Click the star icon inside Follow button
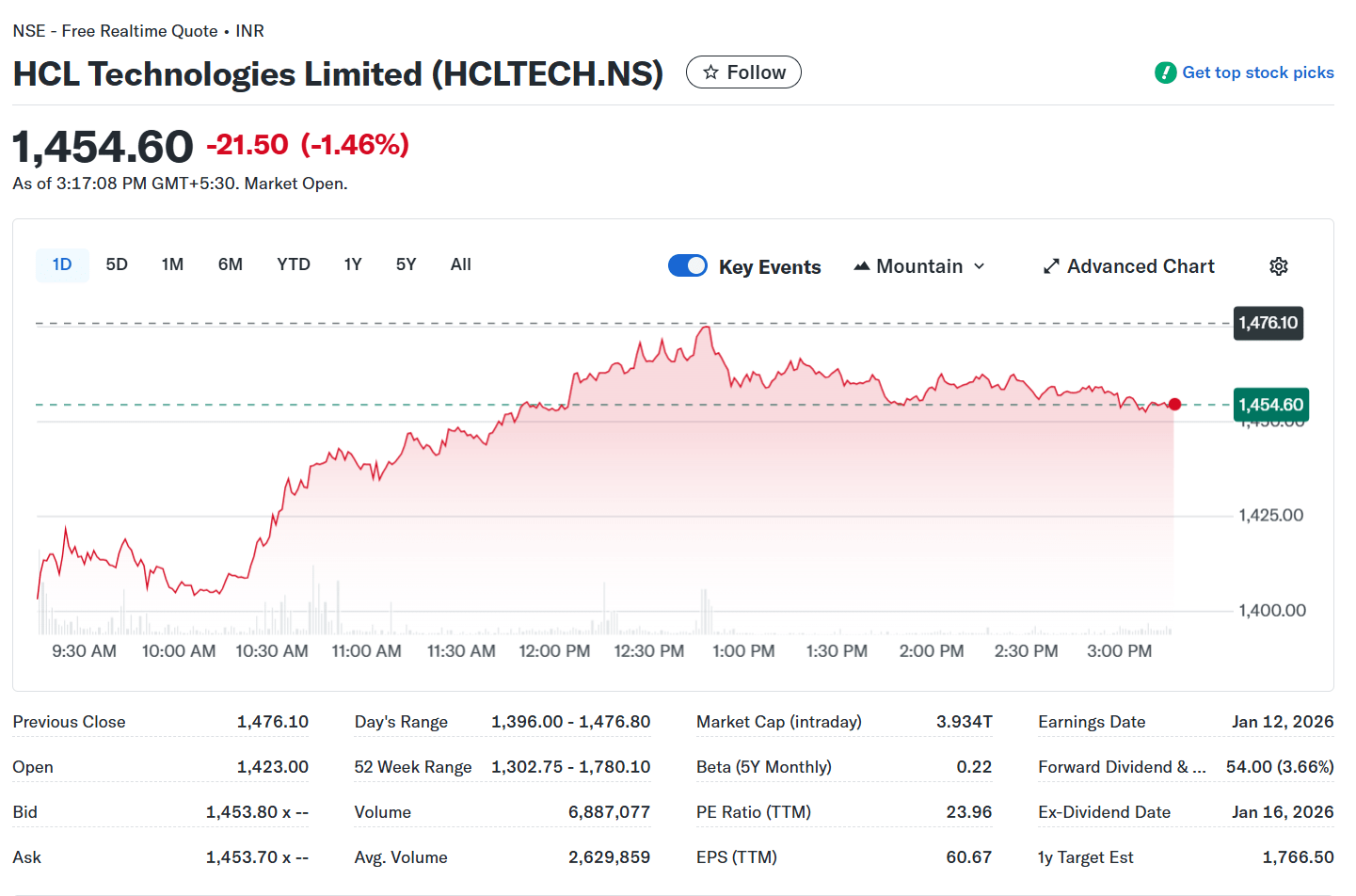The width and height of the screenshot is (1356, 896). pos(712,72)
